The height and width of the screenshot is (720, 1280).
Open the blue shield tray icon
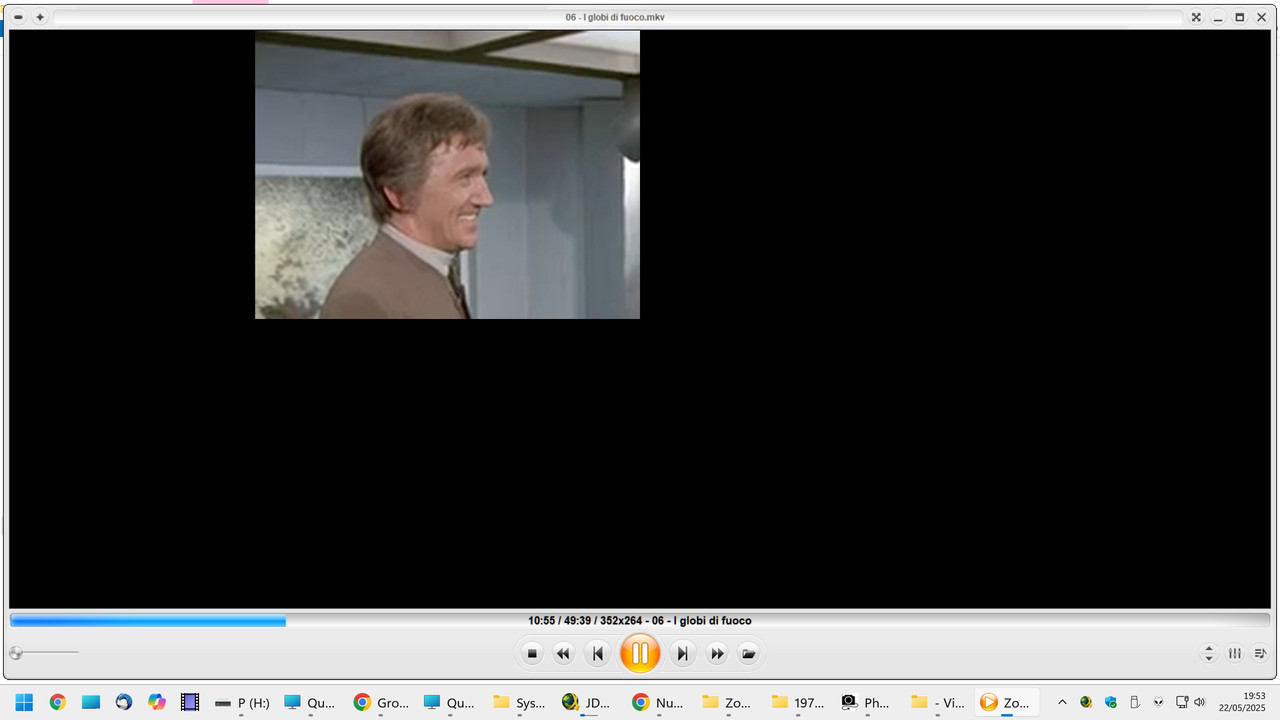1110,702
